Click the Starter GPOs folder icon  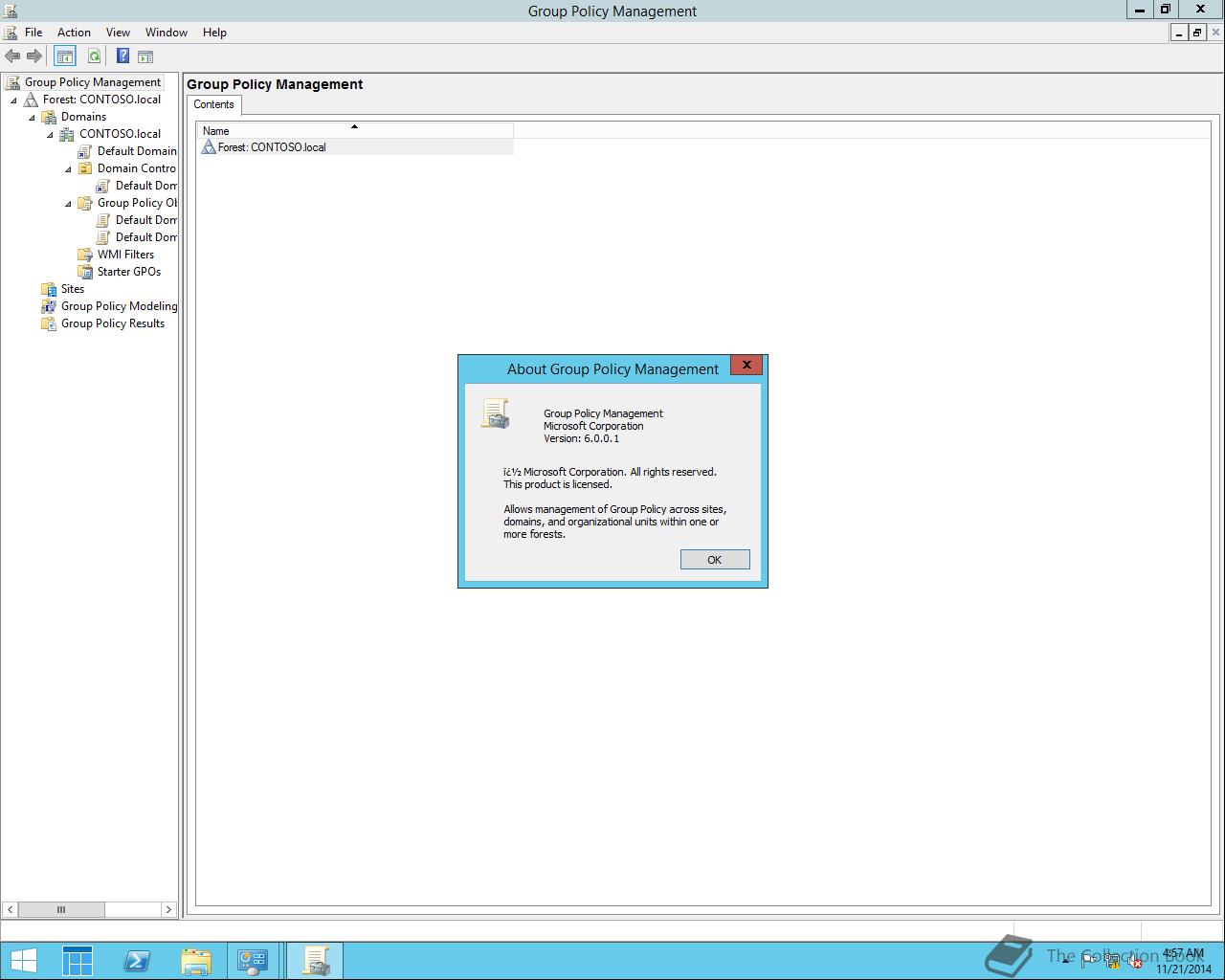(85, 272)
